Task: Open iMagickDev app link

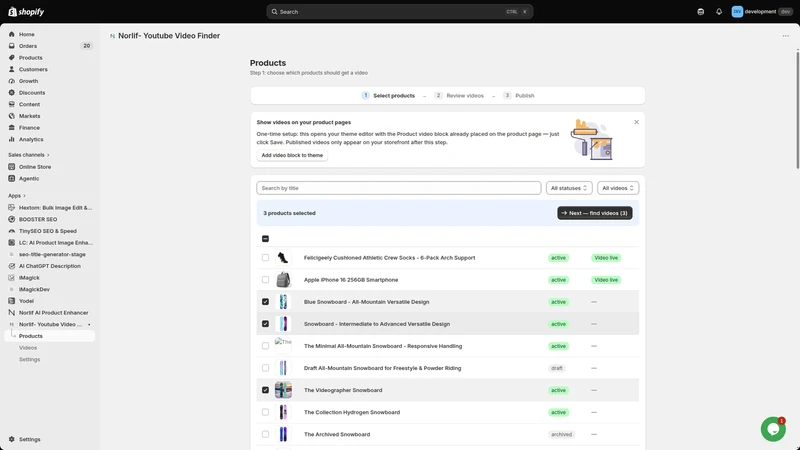Action: pos(34,289)
